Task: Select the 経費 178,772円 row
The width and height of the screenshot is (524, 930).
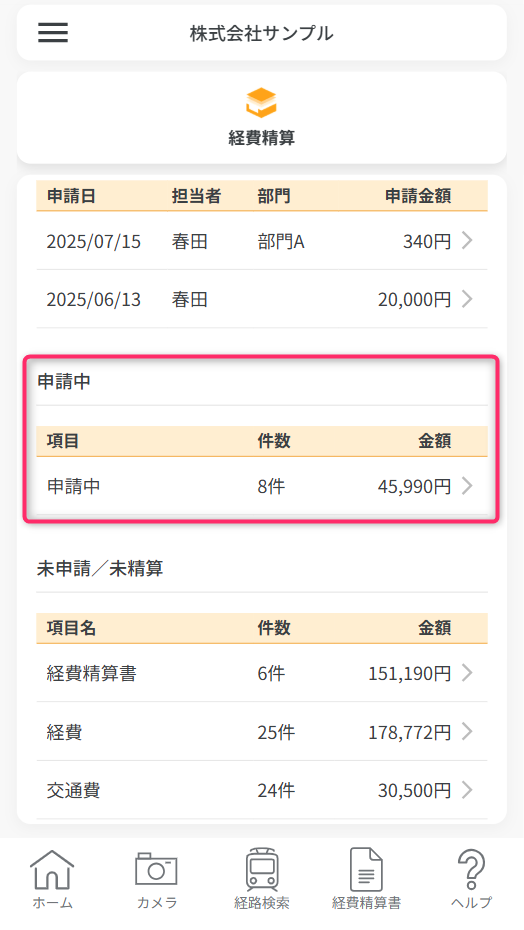Action: click(x=262, y=732)
